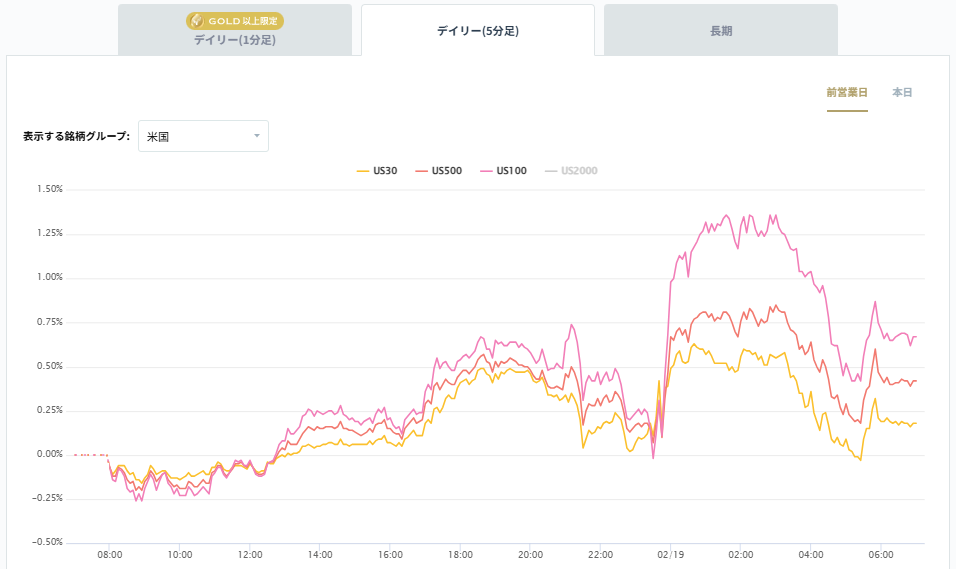Viewport: 956px width, 569px height.
Task: Click the yellow US30 legend line marker
Action: pyautogui.click(x=362, y=171)
